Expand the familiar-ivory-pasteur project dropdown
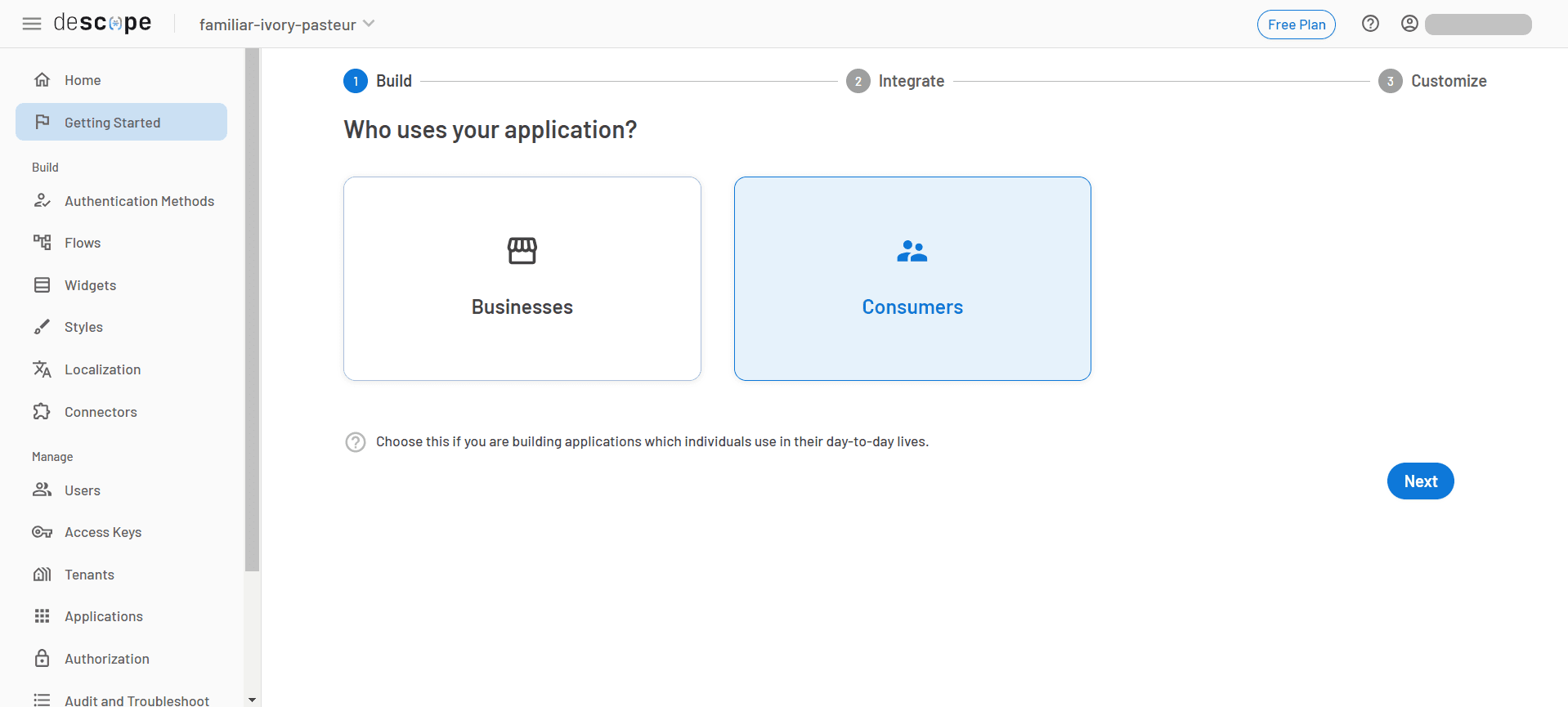The height and width of the screenshot is (707, 1568). tap(287, 25)
